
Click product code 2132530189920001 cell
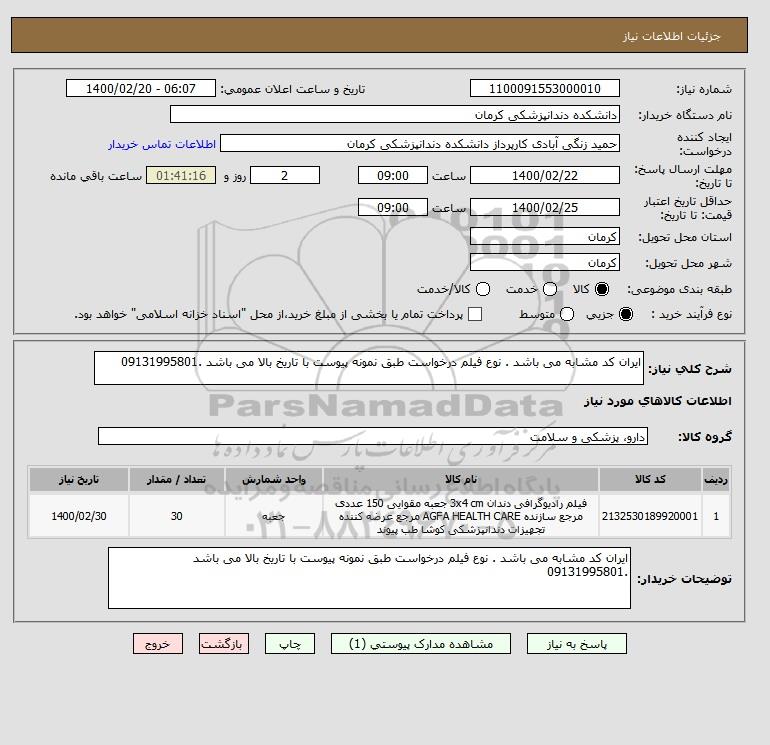[650, 516]
